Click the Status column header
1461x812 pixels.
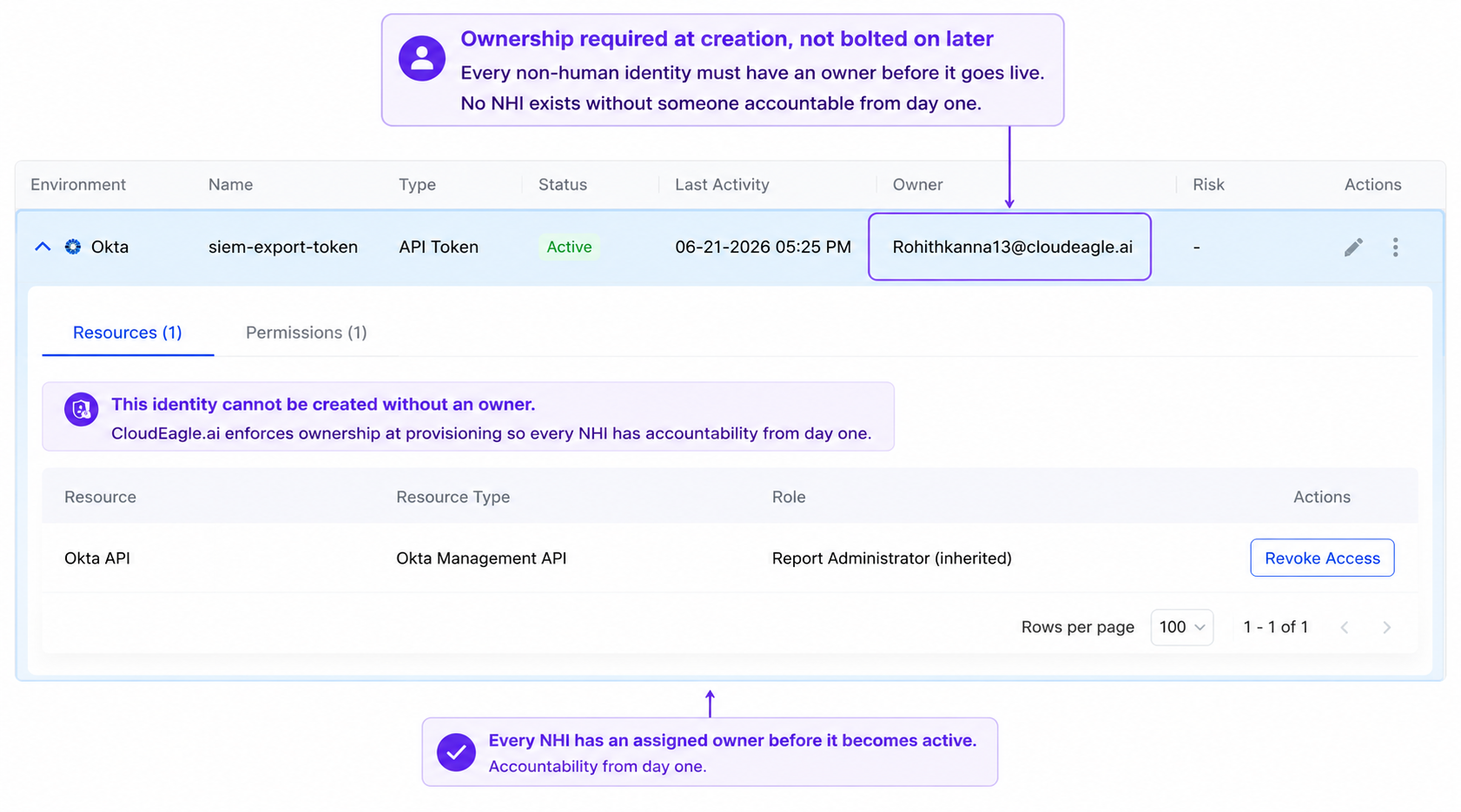click(x=563, y=184)
